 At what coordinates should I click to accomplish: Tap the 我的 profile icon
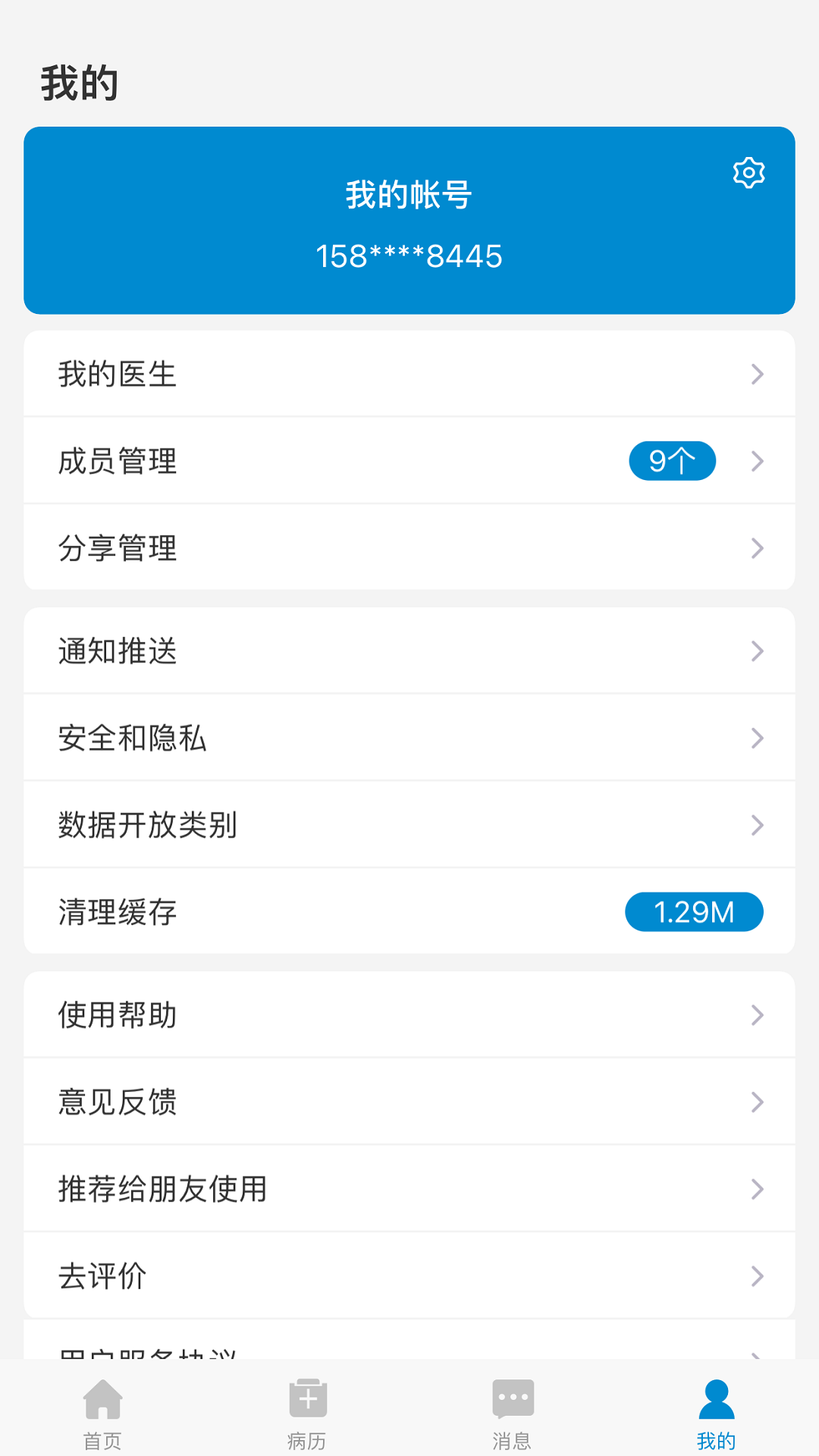[716, 1399]
